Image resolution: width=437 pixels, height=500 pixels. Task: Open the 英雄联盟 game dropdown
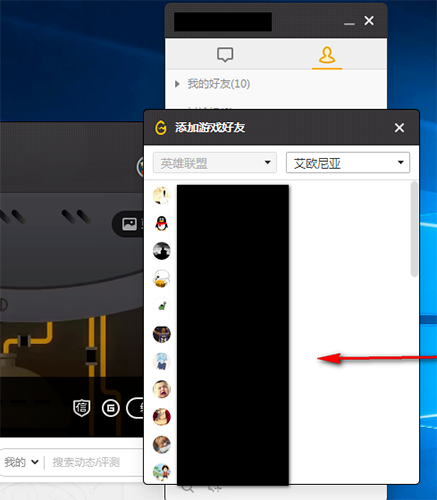point(215,163)
